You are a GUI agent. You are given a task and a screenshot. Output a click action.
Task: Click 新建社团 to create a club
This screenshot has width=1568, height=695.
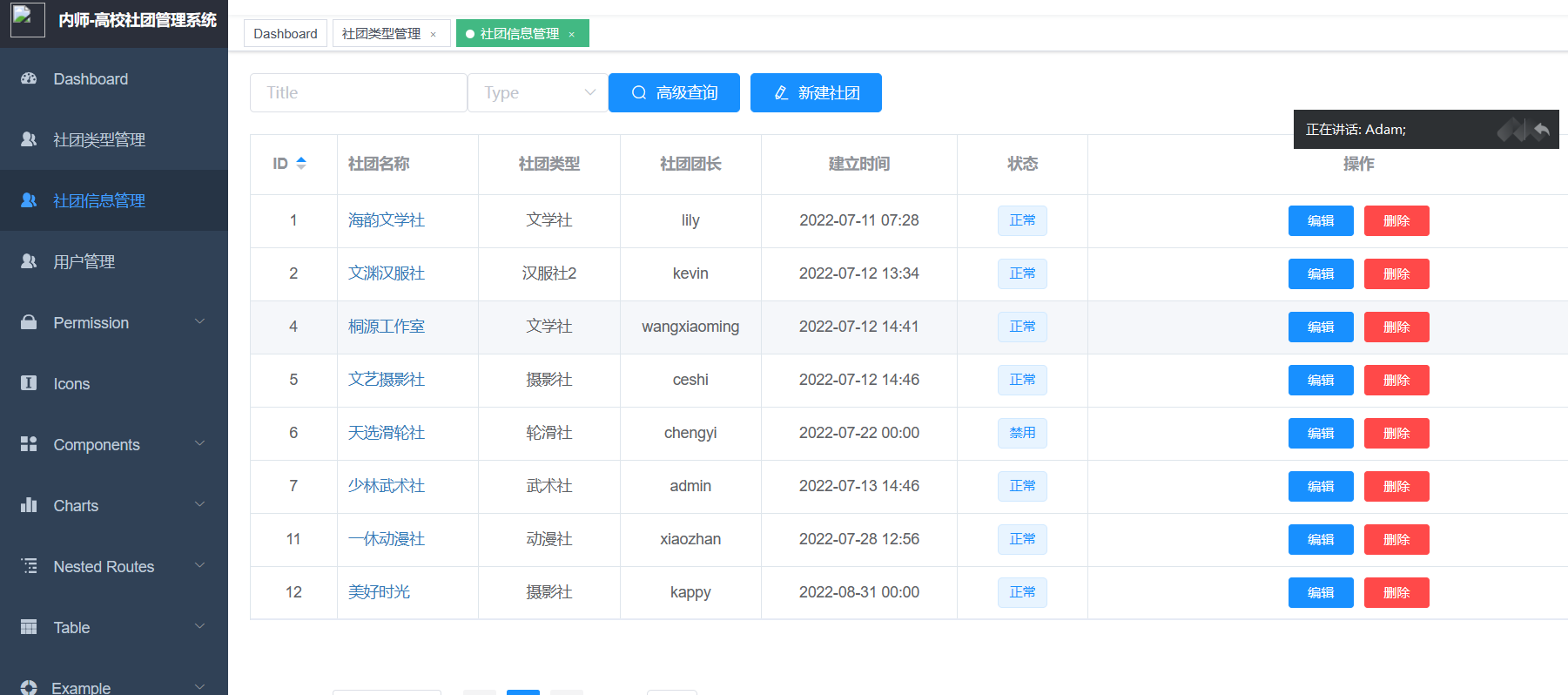(x=816, y=92)
